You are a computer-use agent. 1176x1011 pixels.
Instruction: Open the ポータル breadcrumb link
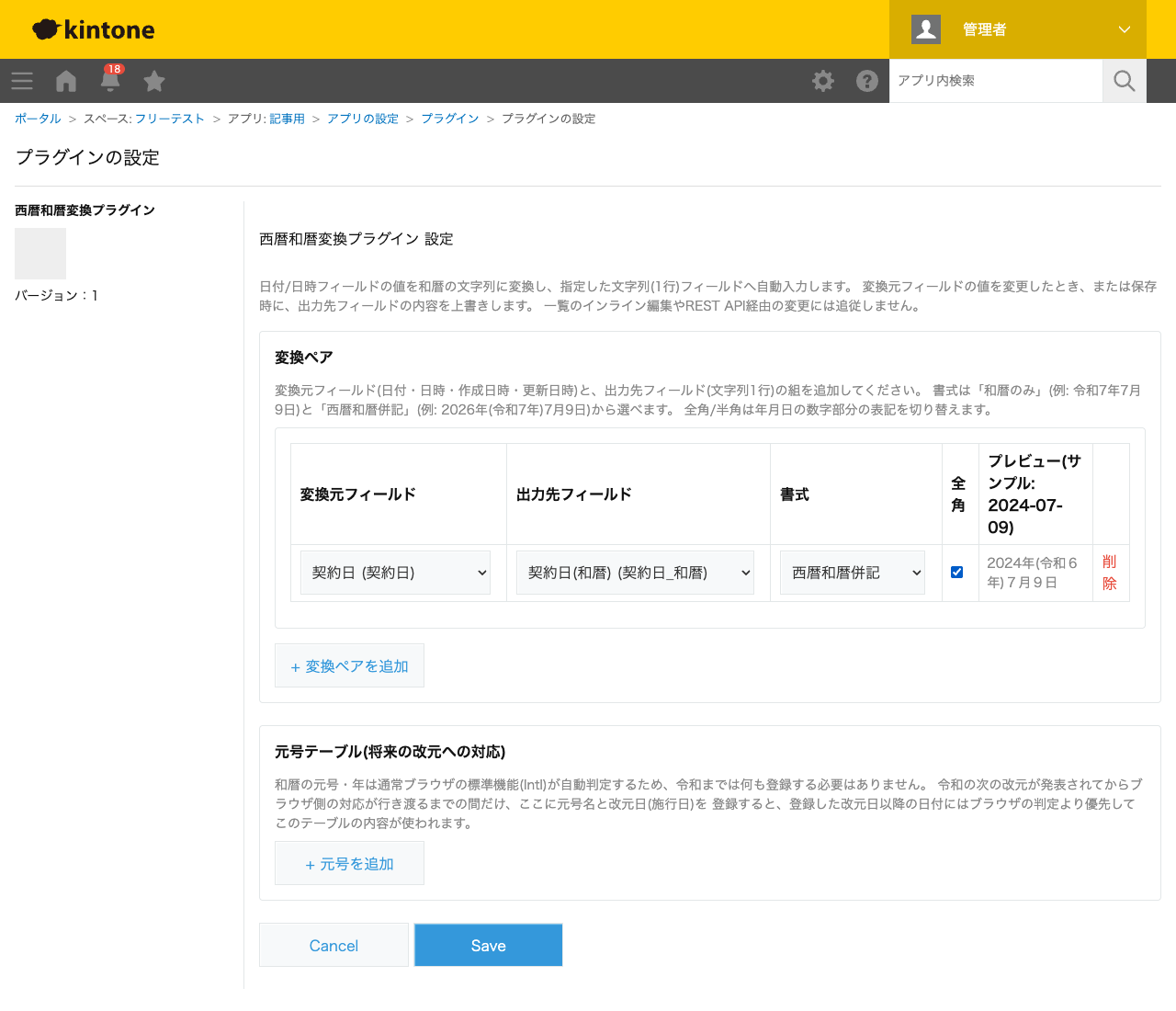coord(38,119)
